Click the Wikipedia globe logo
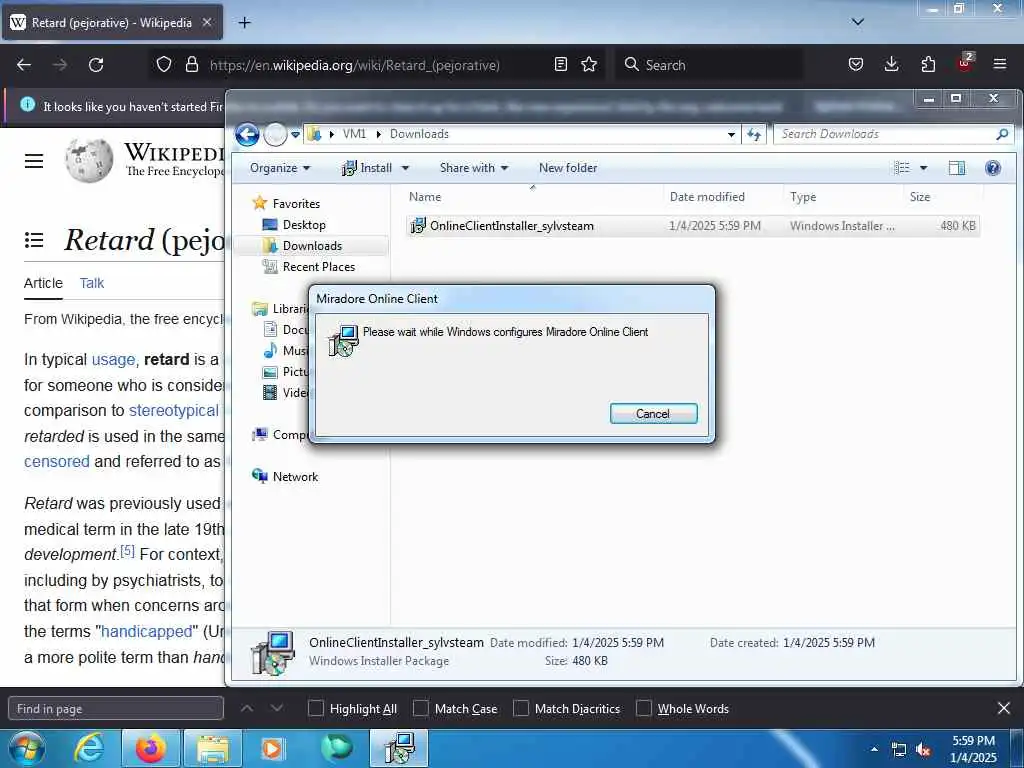 tap(89, 160)
